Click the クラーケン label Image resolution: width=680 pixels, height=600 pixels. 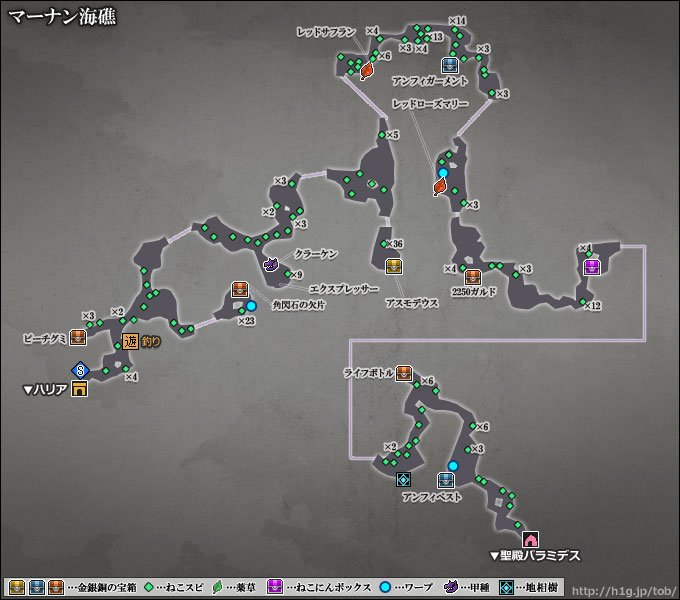(x=316, y=254)
